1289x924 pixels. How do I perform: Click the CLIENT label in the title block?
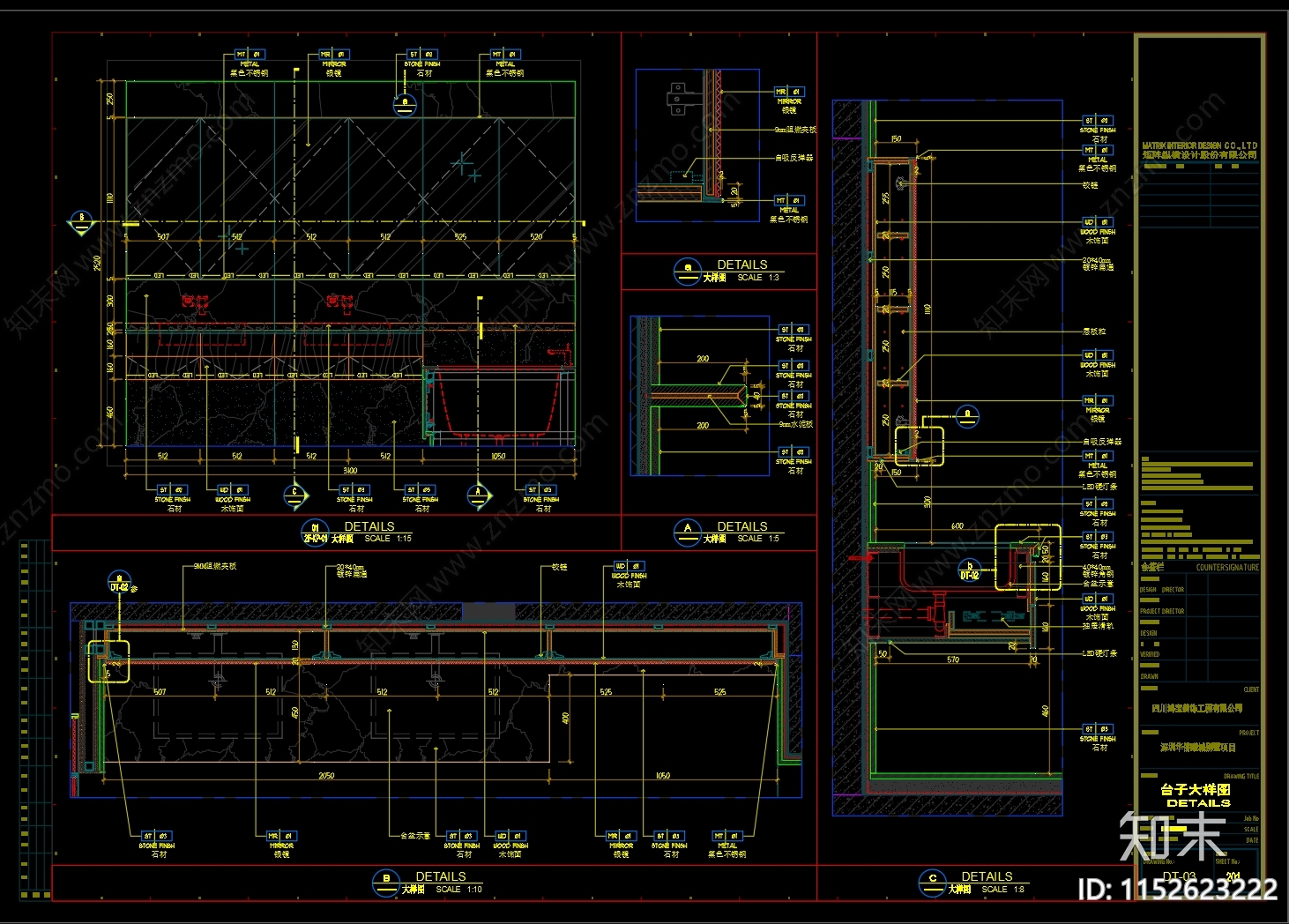tap(1251, 689)
